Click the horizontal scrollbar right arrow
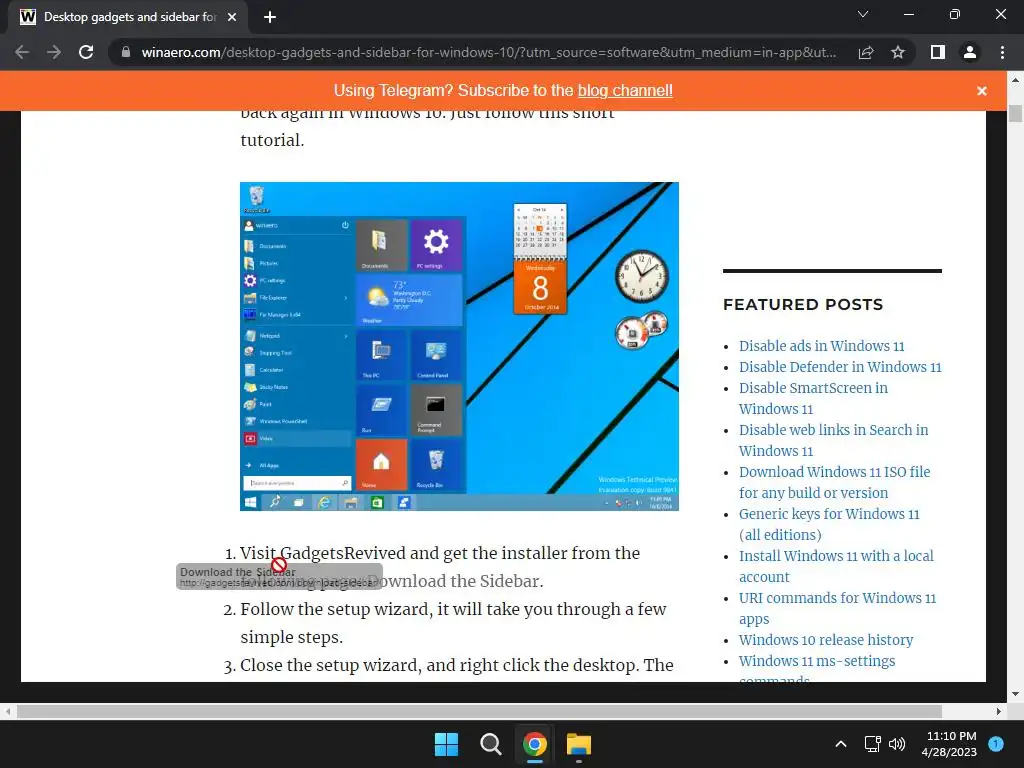The width and height of the screenshot is (1024, 768). 999,711
